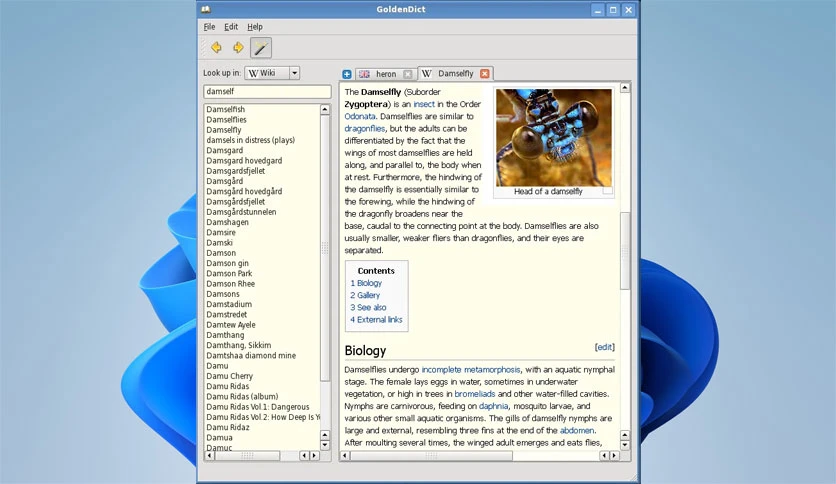Screen dimensions: 836x484
Task: Follow the insect link
Action: (x=424, y=104)
